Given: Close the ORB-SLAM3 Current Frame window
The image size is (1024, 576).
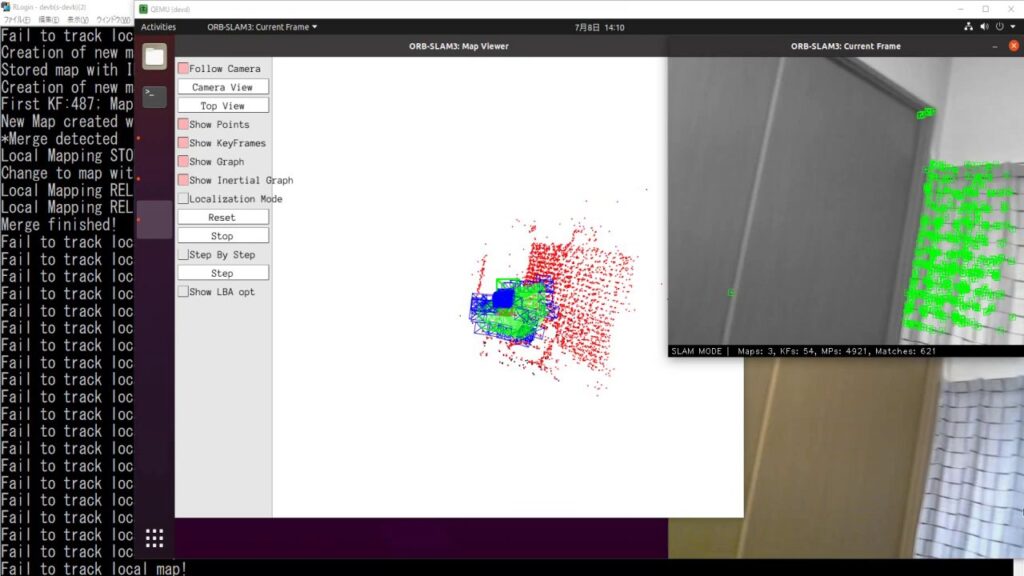Looking at the screenshot, I should 1013,46.
